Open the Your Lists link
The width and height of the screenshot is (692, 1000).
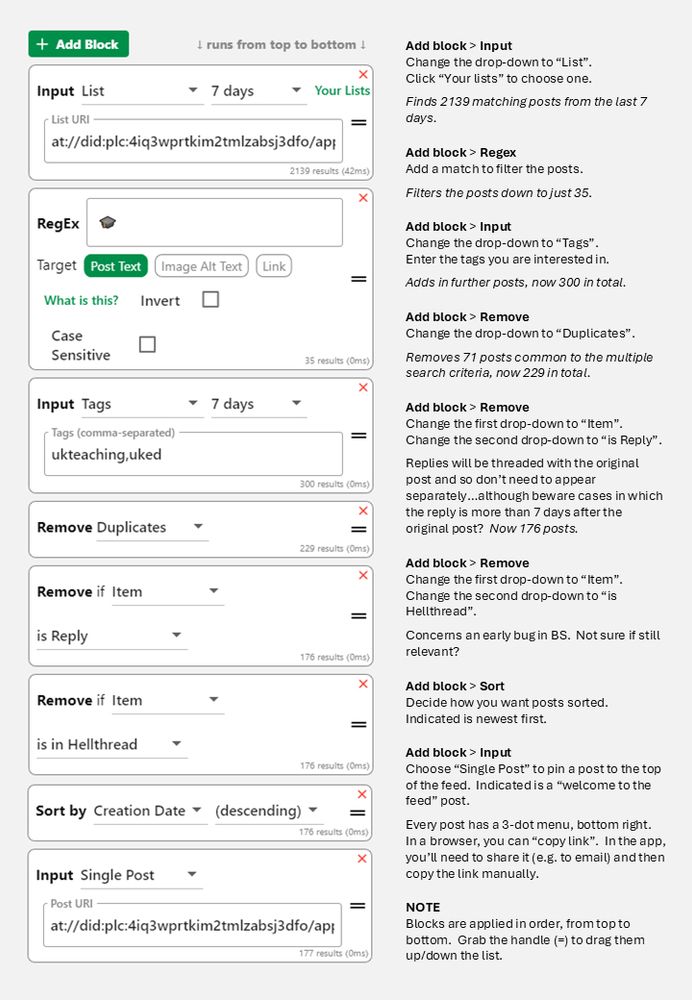tap(342, 91)
